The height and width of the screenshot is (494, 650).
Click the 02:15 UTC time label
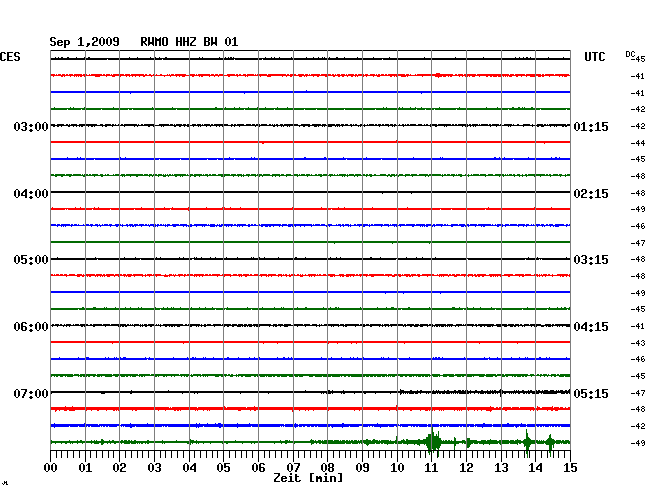pyautogui.click(x=591, y=194)
